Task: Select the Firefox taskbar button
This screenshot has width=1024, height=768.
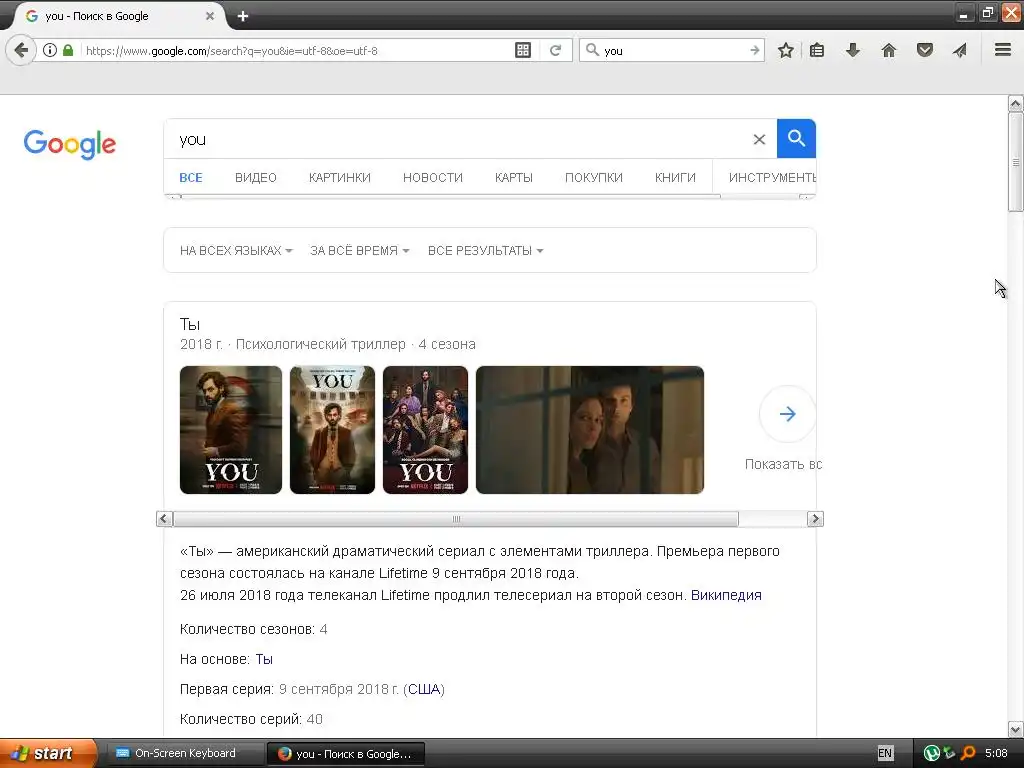Action: (x=346, y=754)
